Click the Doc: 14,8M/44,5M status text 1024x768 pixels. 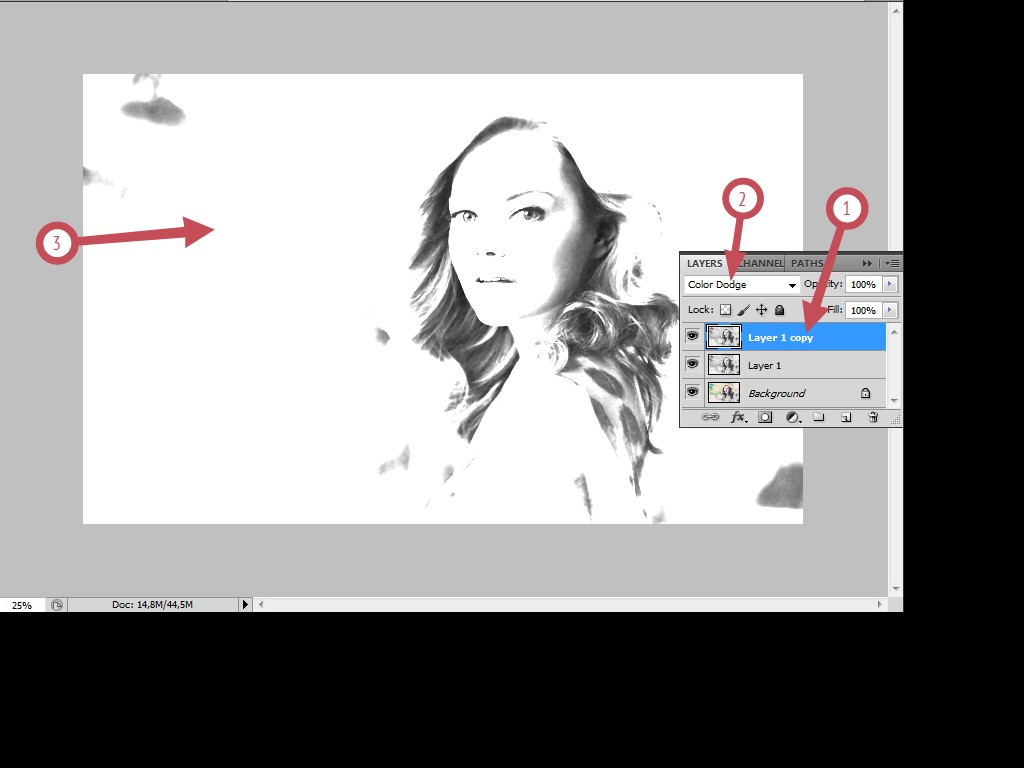point(152,605)
